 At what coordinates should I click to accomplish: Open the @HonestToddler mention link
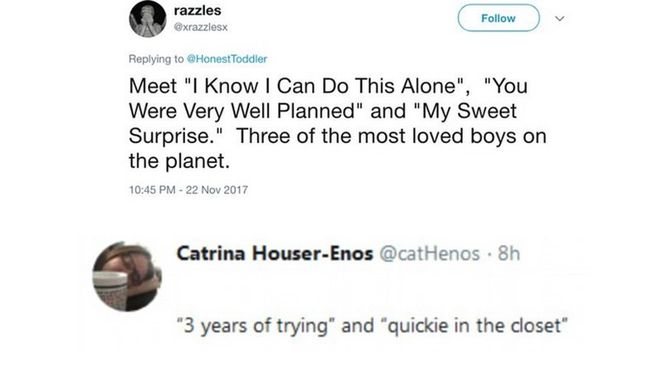pyautogui.click(x=227, y=59)
